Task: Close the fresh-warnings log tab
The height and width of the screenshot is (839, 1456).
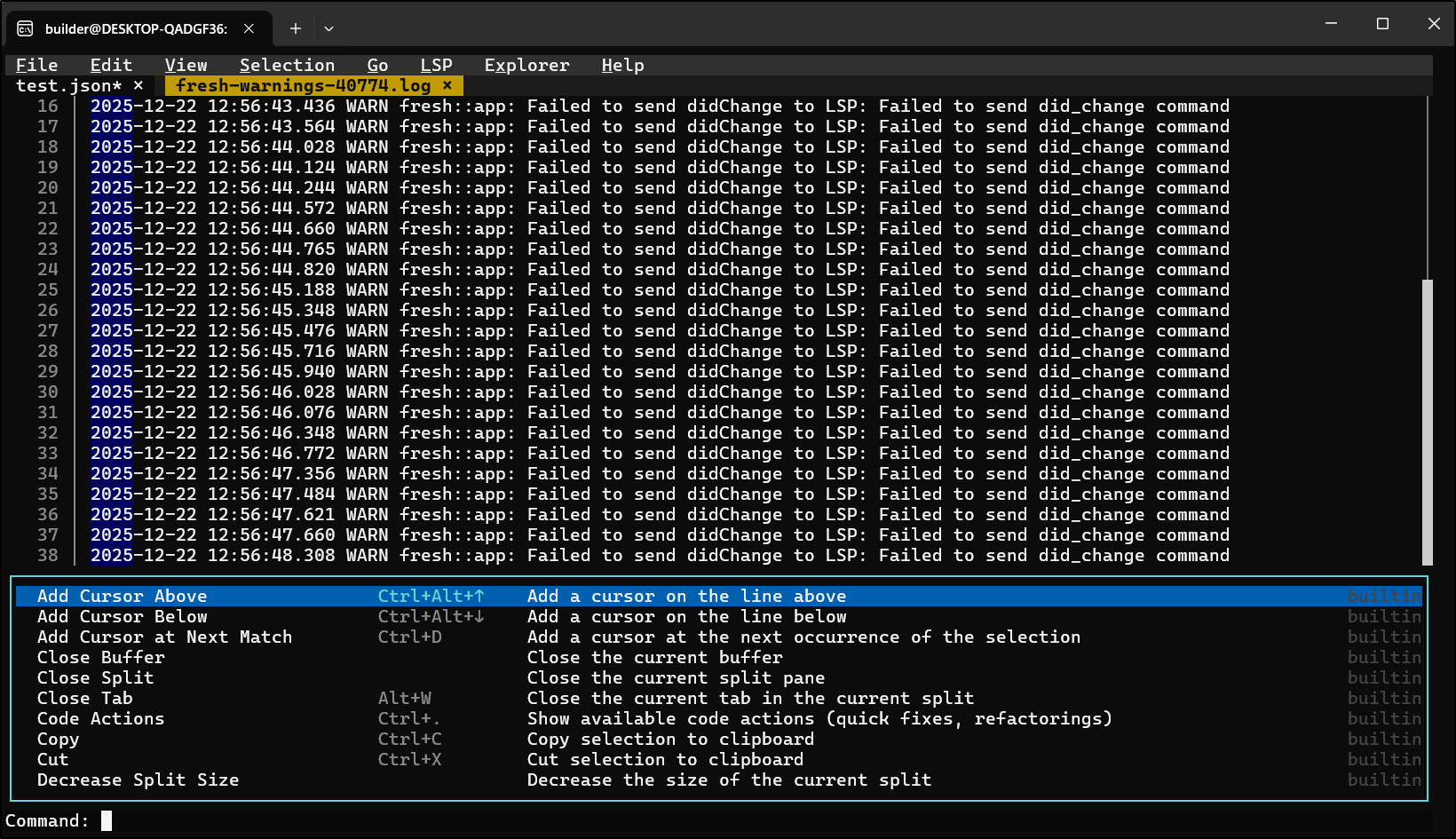Action: (x=447, y=85)
